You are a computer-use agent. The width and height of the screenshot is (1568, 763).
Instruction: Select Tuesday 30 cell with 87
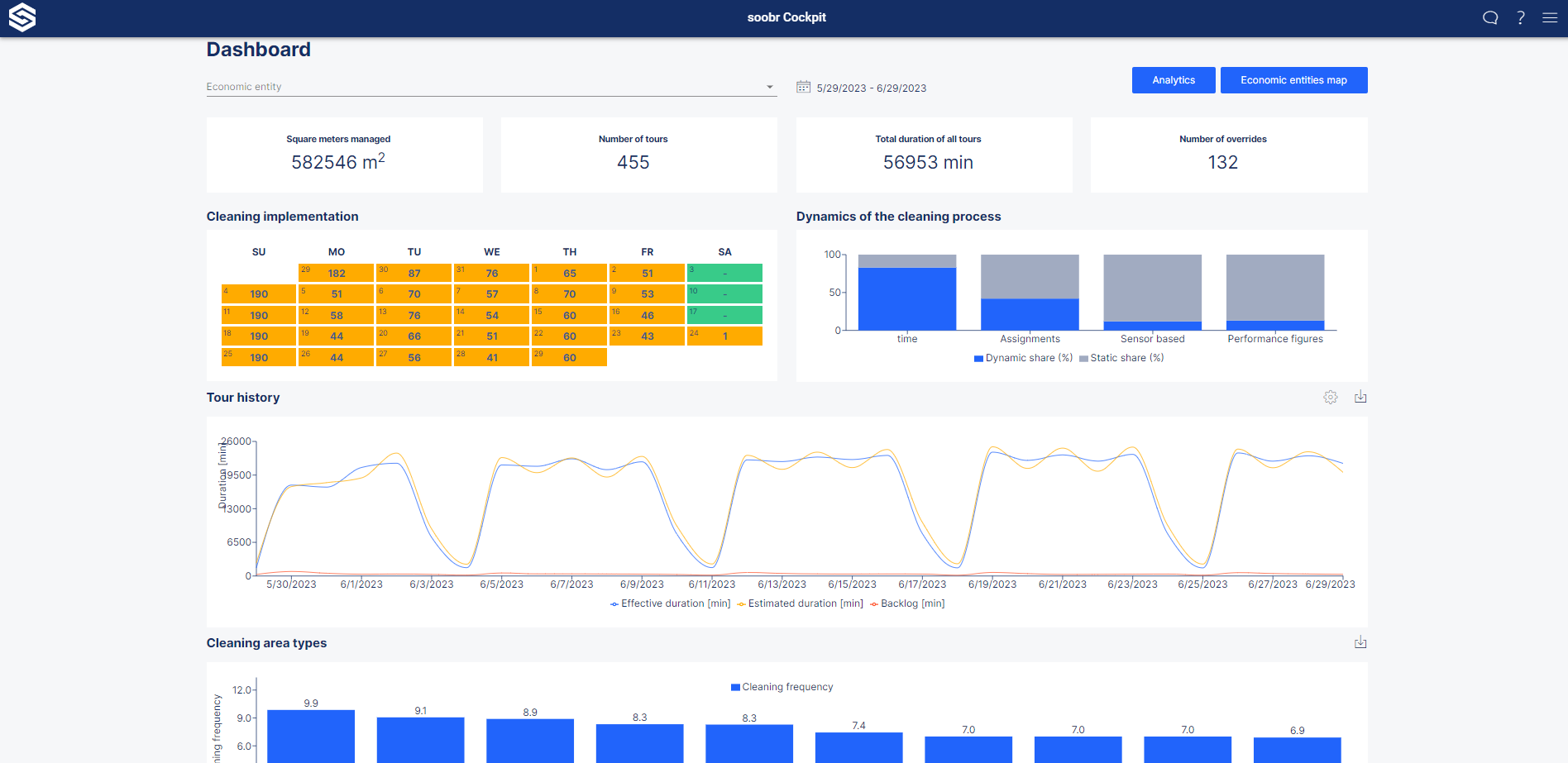[414, 273]
